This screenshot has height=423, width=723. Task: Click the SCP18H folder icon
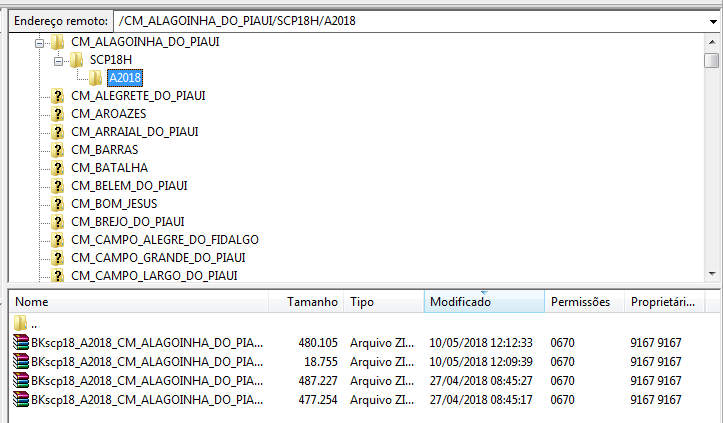77,60
